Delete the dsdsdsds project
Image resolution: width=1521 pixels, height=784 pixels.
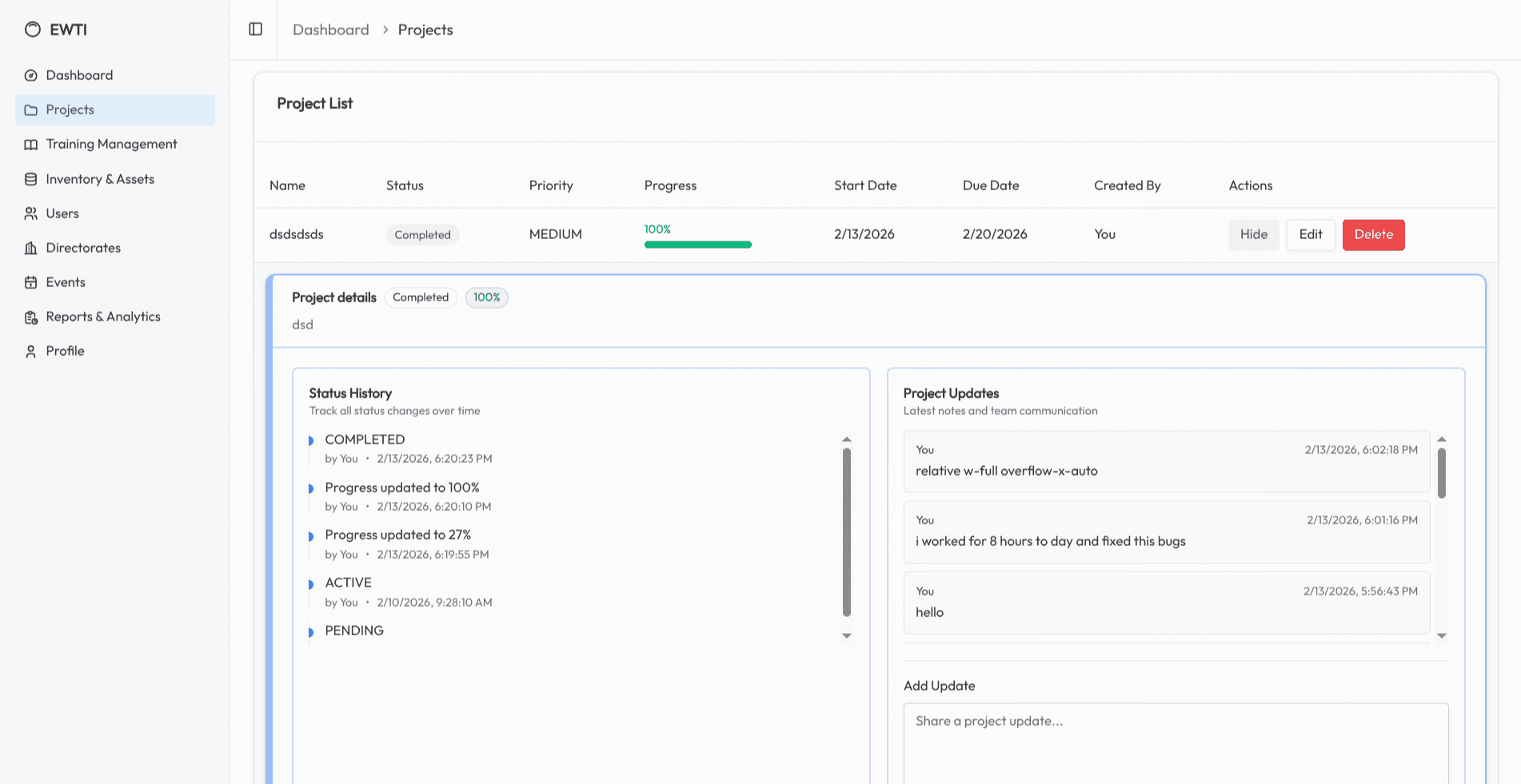pyautogui.click(x=1373, y=234)
